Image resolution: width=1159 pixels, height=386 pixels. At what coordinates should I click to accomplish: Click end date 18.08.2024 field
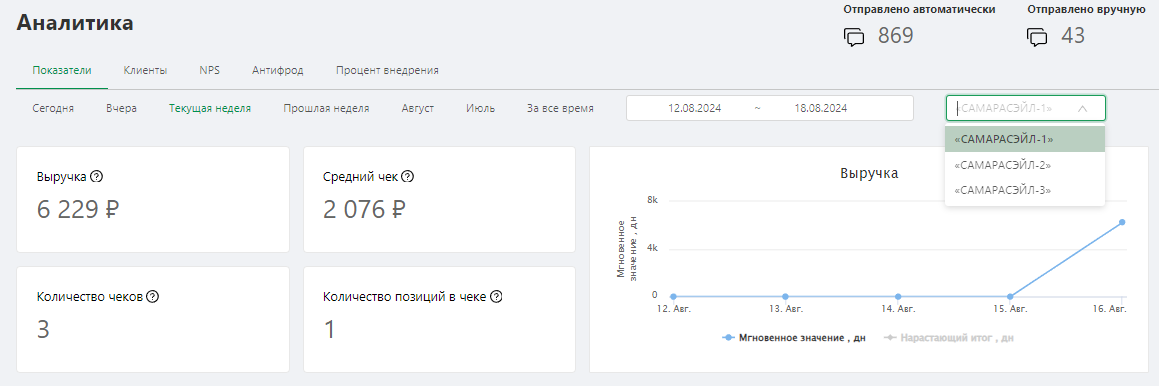tap(820, 108)
